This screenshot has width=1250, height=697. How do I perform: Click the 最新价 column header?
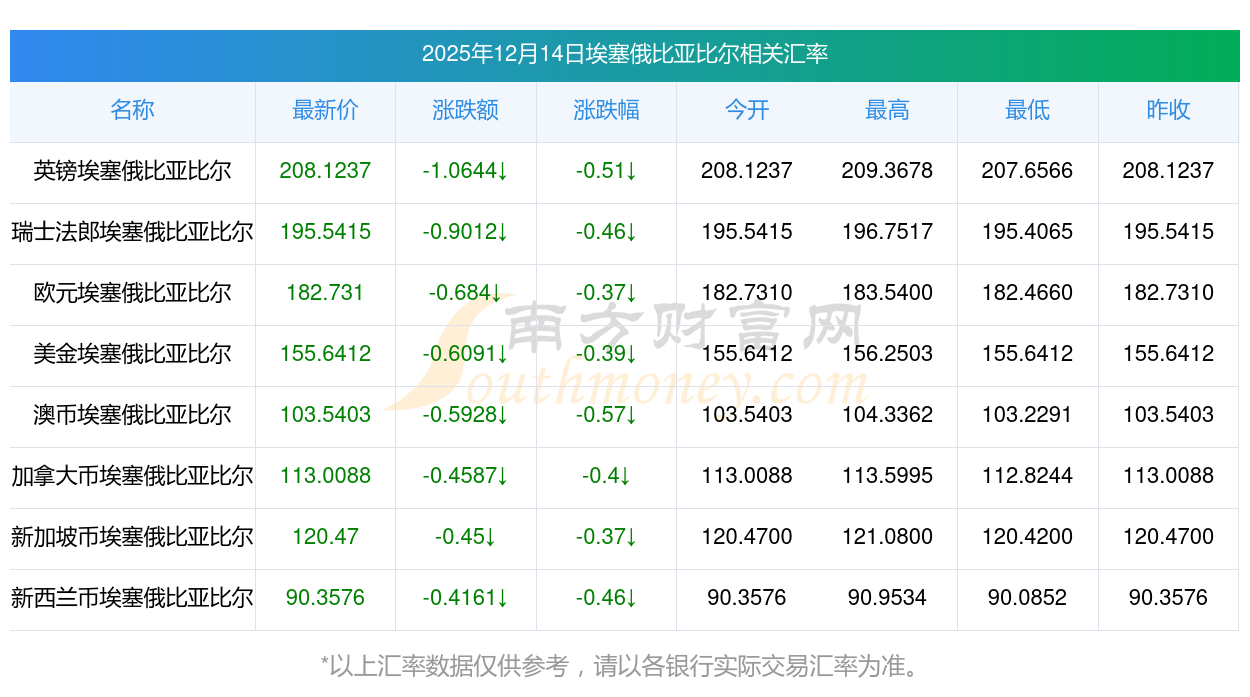pyautogui.click(x=325, y=111)
